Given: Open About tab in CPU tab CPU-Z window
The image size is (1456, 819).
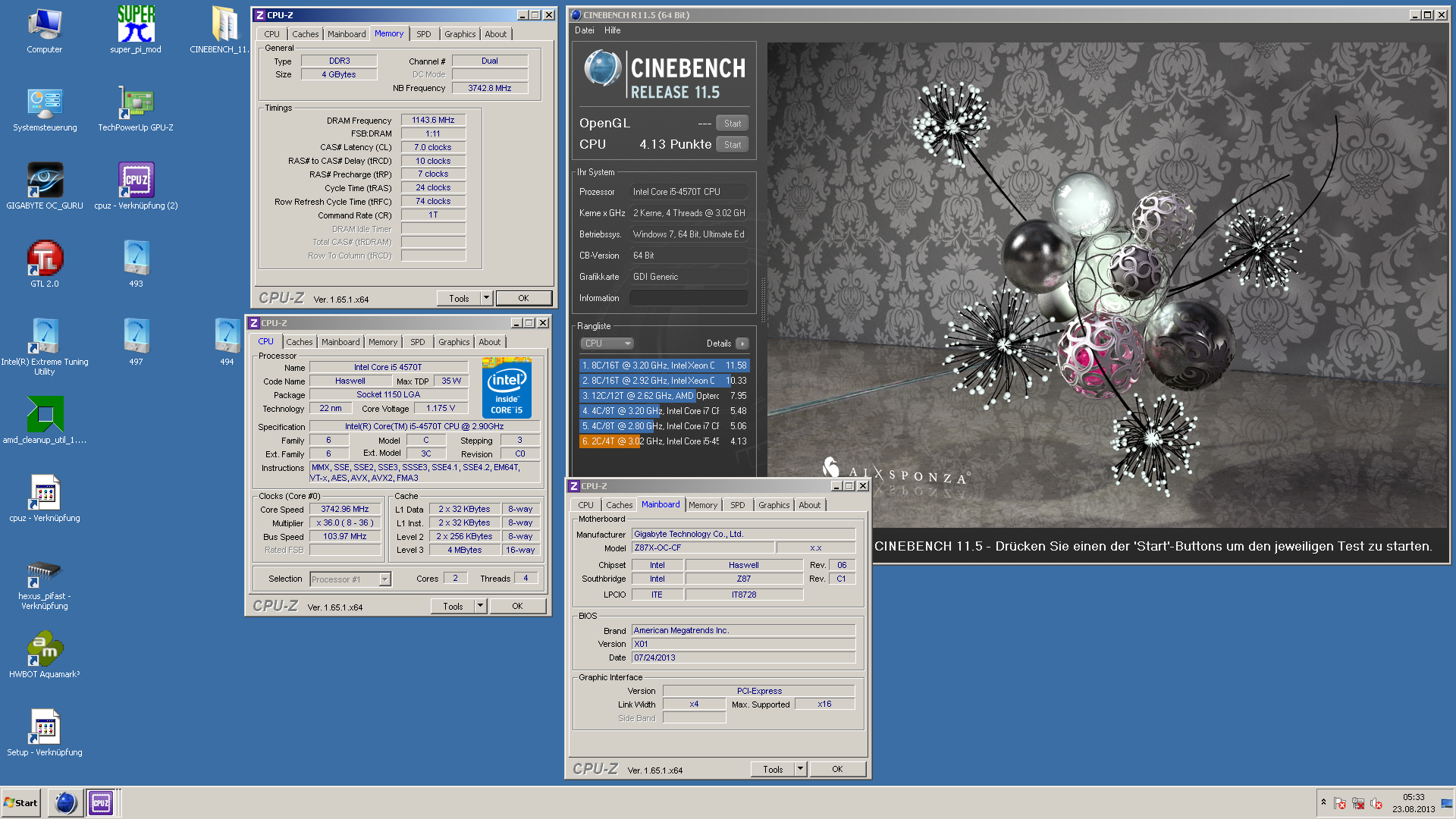Looking at the screenshot, I should [489, 342].
